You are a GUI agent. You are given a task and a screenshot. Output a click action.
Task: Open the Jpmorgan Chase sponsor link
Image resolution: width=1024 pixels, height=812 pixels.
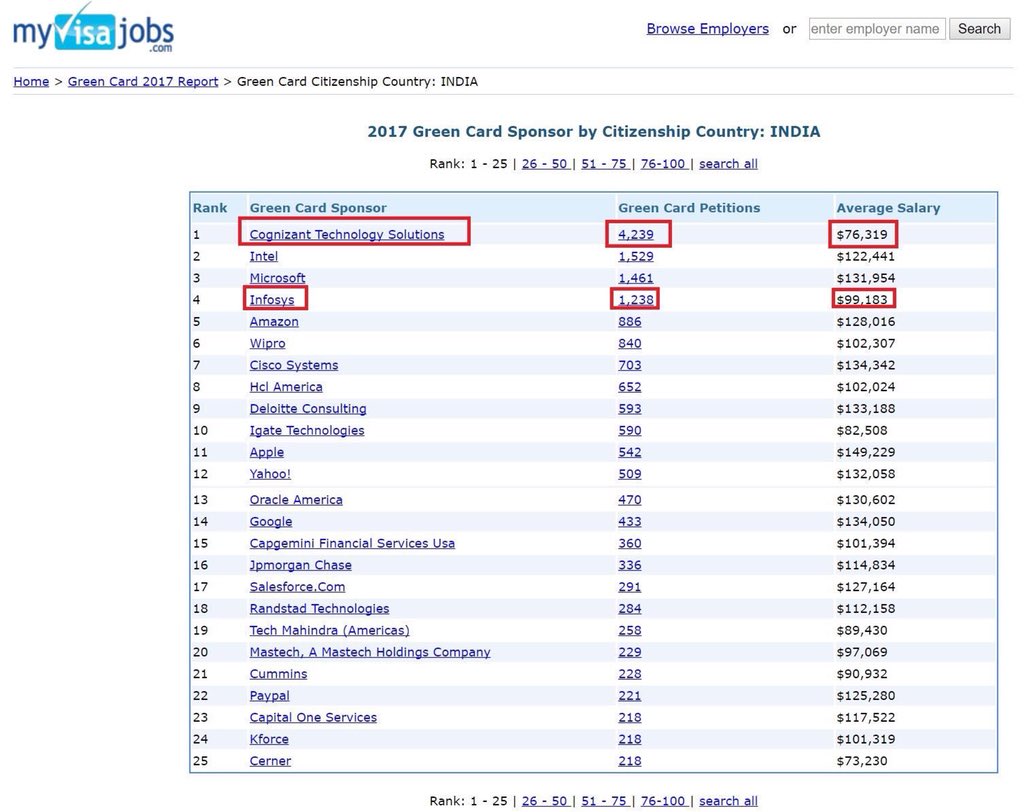pyautogui.click(x=301, y=565)
